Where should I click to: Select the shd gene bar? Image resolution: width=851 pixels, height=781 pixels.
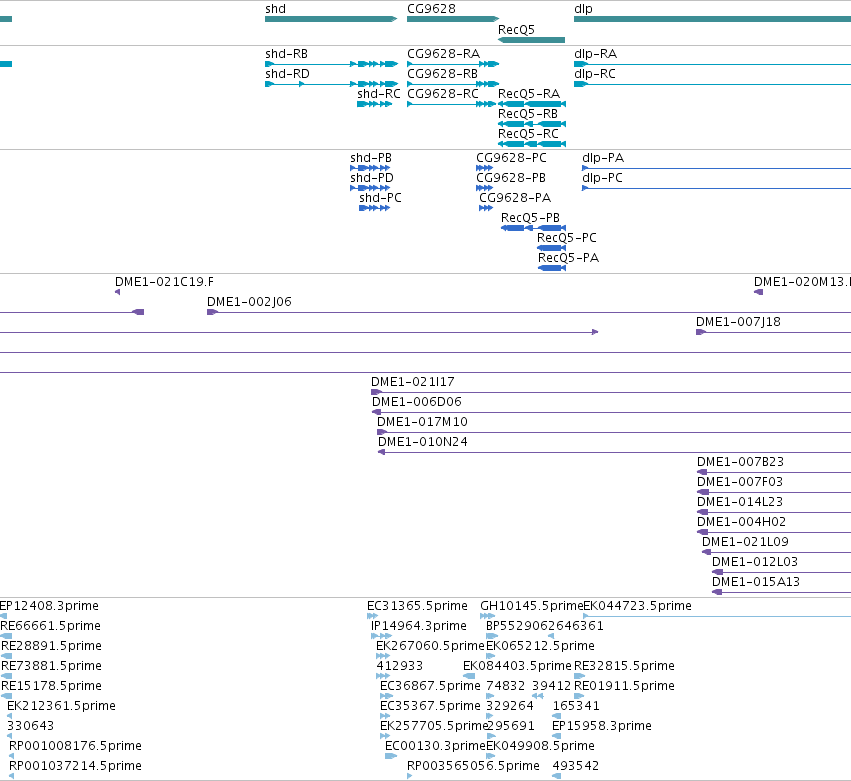[331, 19]
